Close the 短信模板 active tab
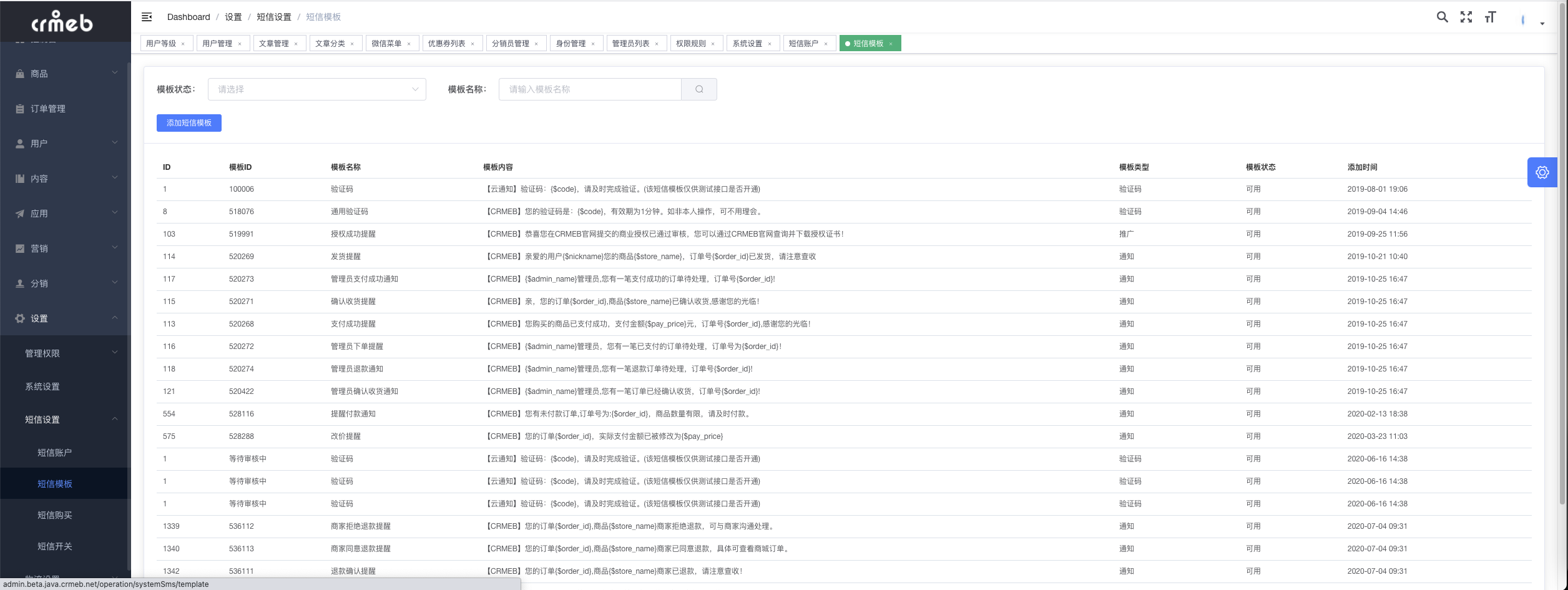Screen dimensions: 1568x590 coord(891,44)
